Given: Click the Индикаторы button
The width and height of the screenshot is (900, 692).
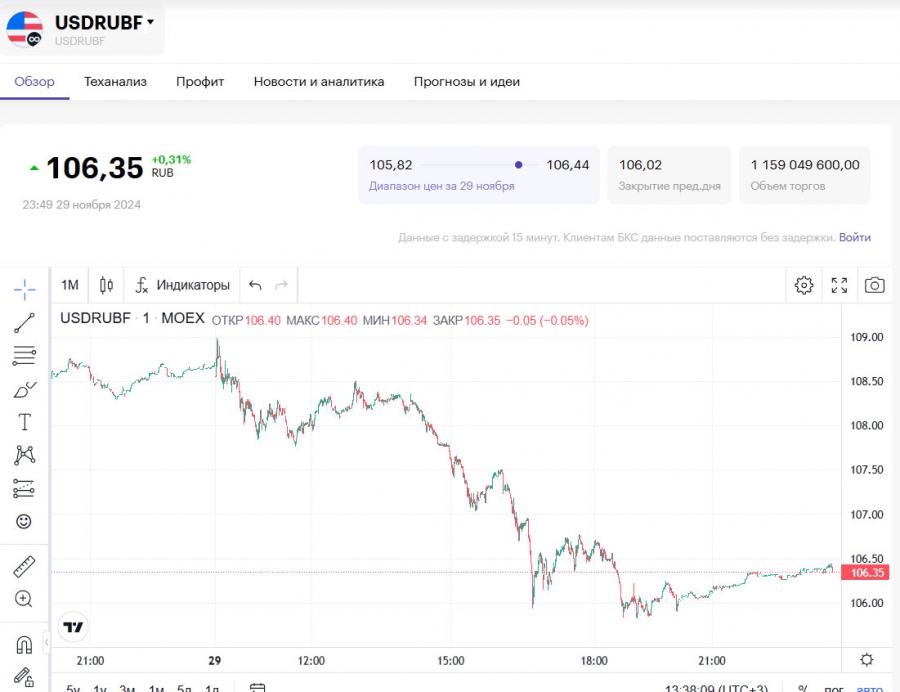Looking at the screenshot, I should point(183,285).
